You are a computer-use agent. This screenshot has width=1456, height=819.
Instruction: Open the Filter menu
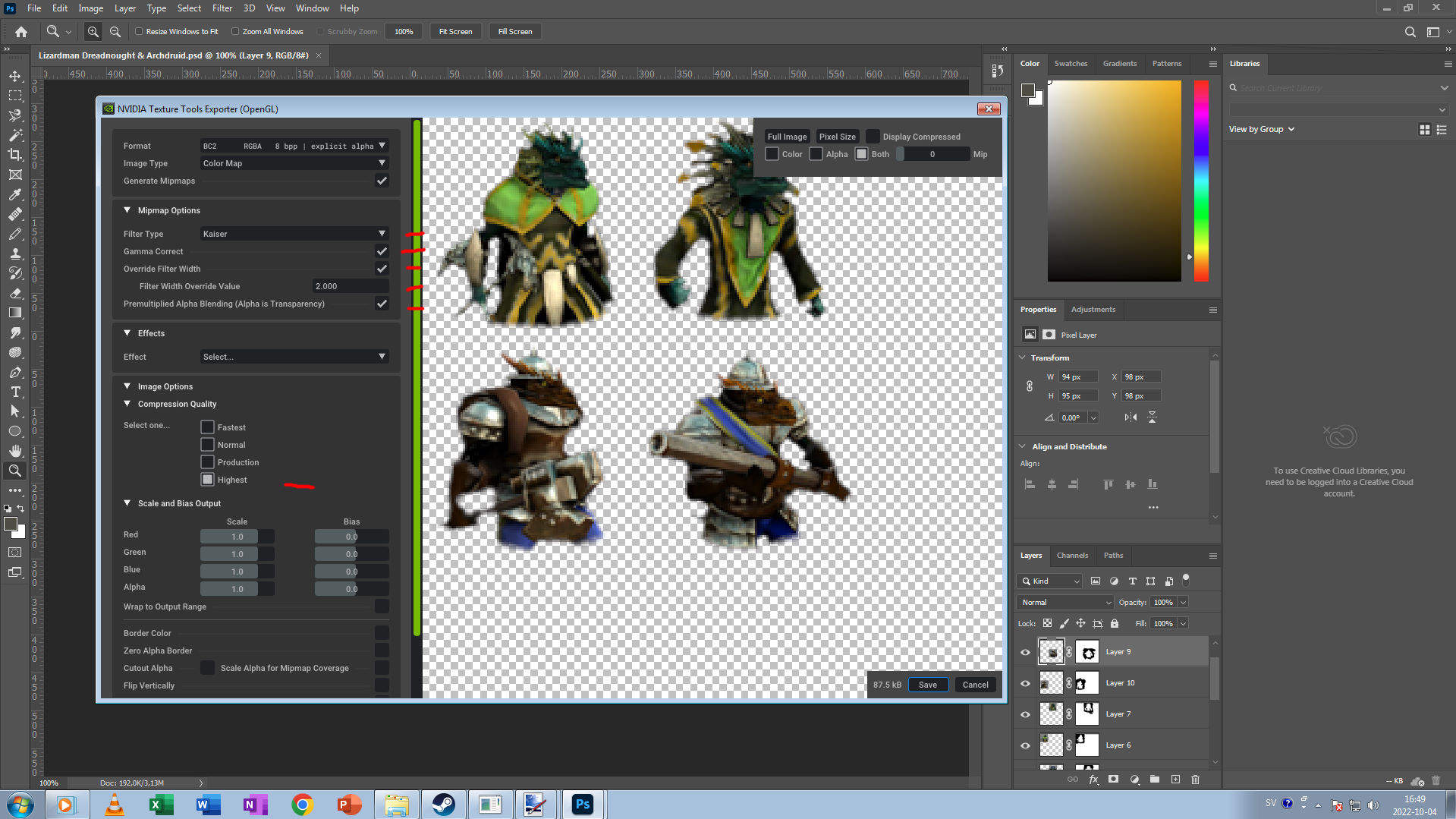point(222,8)
